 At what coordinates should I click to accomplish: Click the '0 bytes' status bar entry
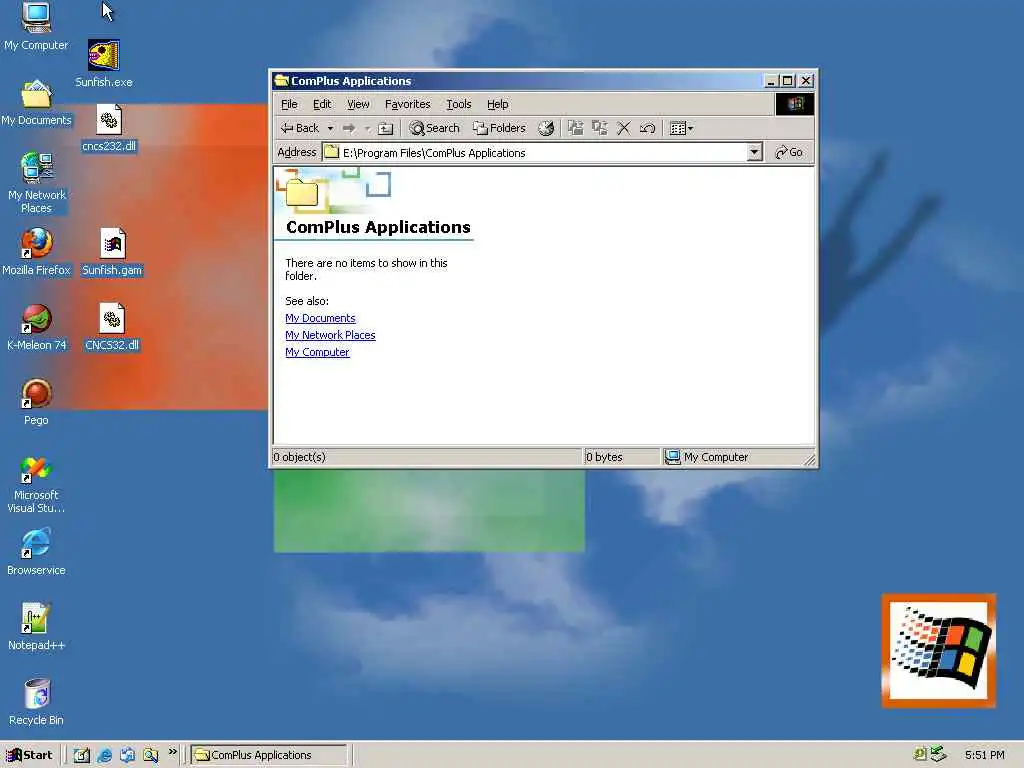coord(604,457)
